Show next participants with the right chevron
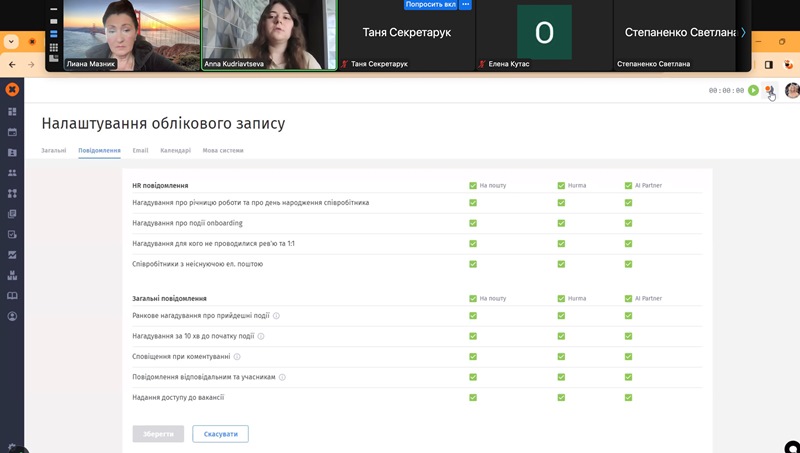The image size is (800, 453). tap(743, 32)
